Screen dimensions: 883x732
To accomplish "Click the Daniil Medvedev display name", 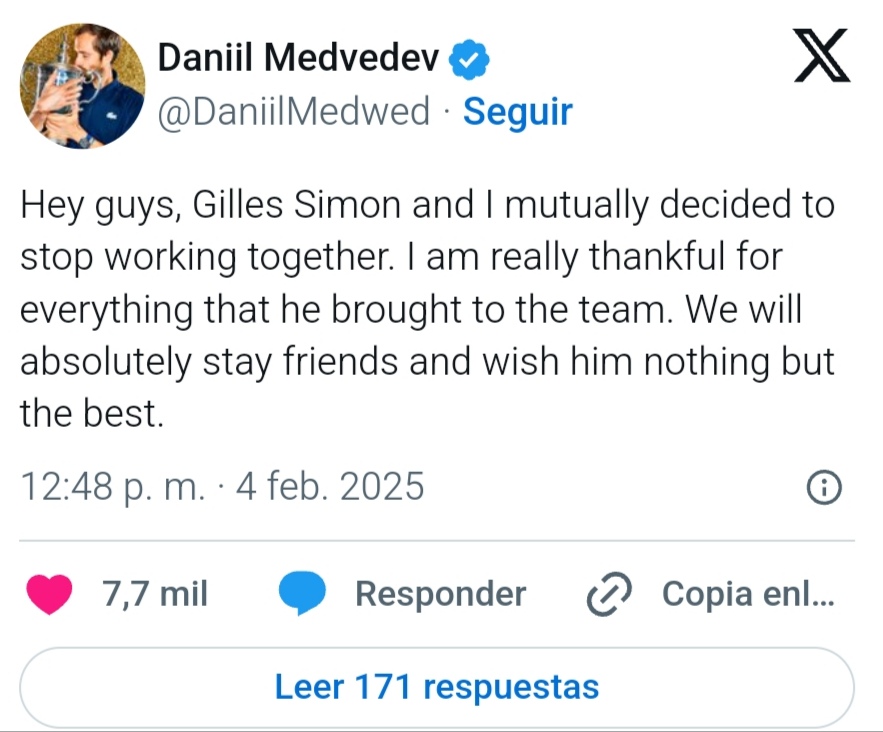I will [299, 60].
